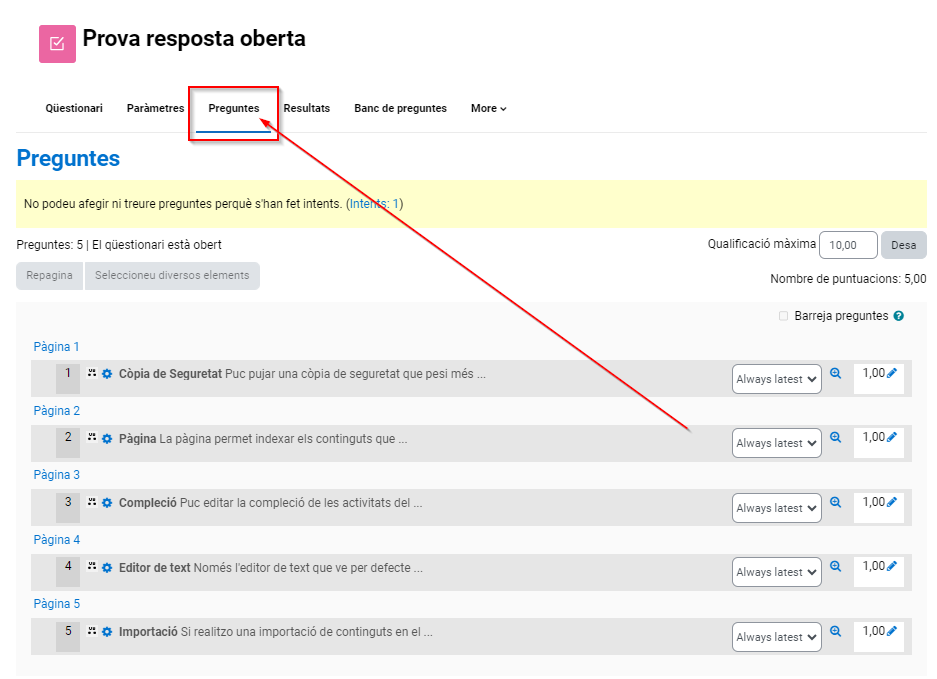Go to the Paràmetres tab
Screen dimensions: 937x679
pos(155,108)
